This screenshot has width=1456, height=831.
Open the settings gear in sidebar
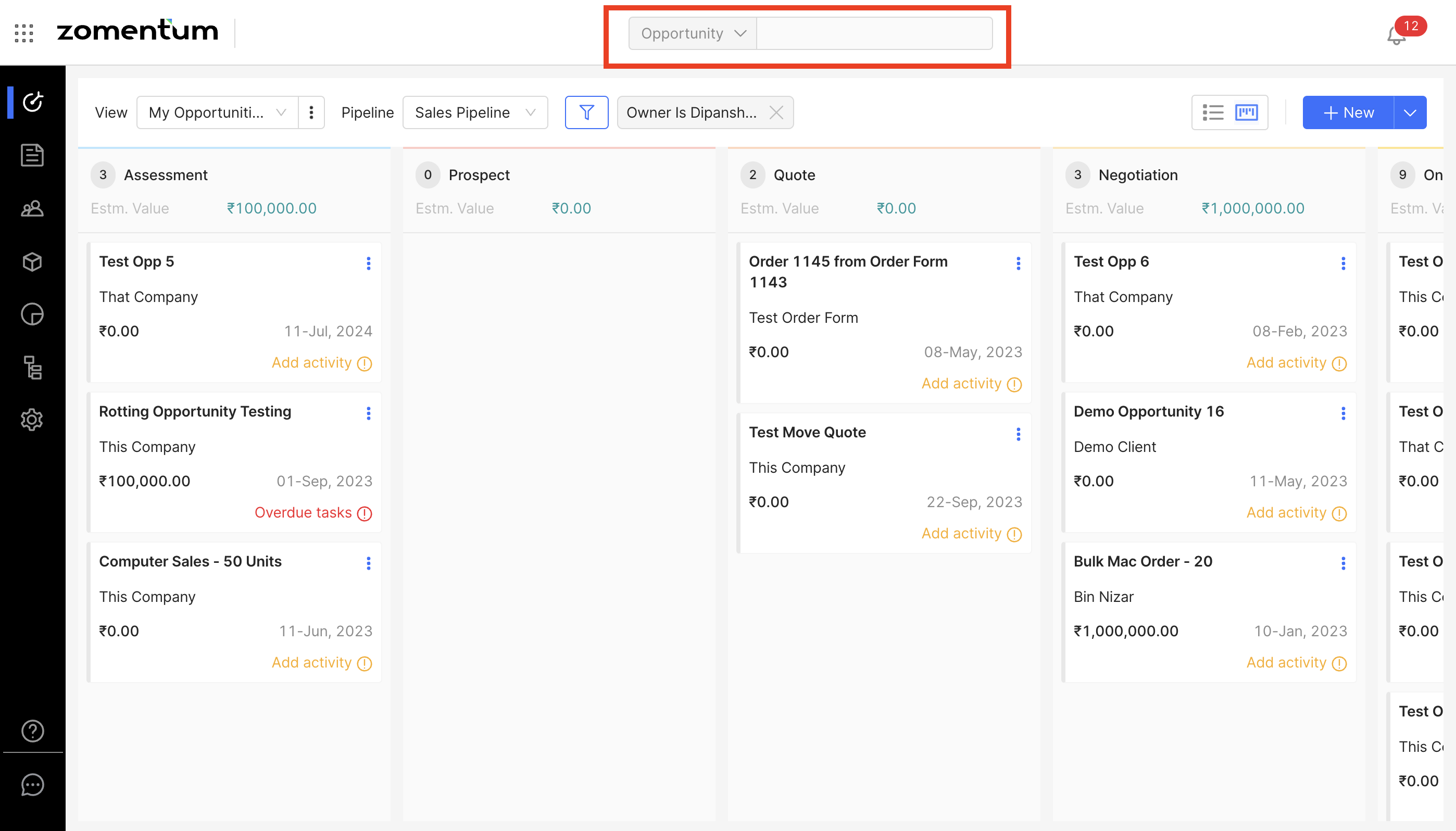[x=32, y=420]
